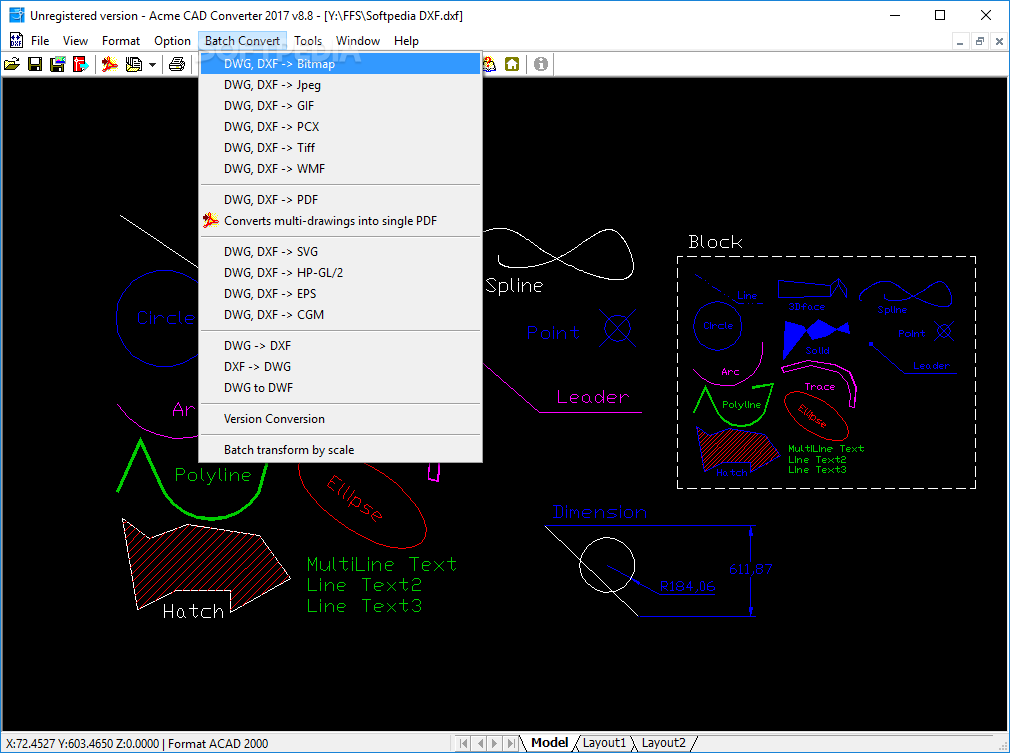This screenshot has width=1010, height=753.
Task: Click the Open file folder icon
Action: (x=12, y=64)
